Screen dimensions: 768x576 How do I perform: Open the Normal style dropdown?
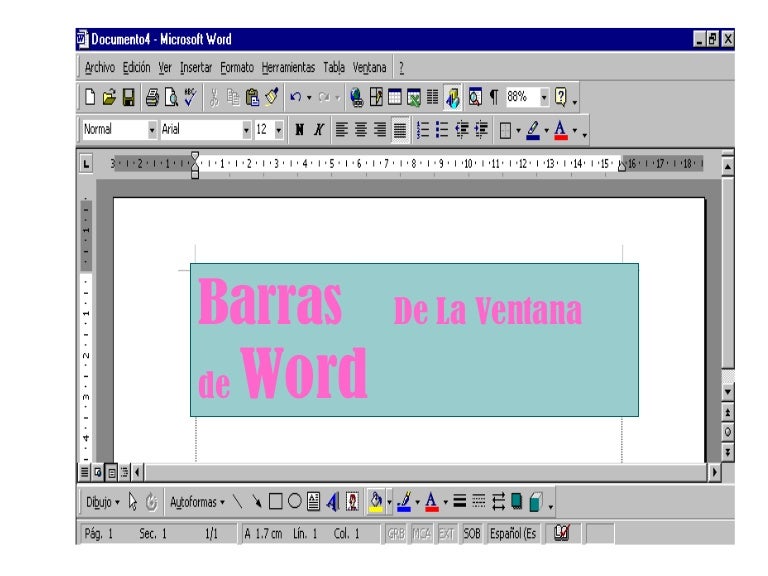click(x=152, y=129)
